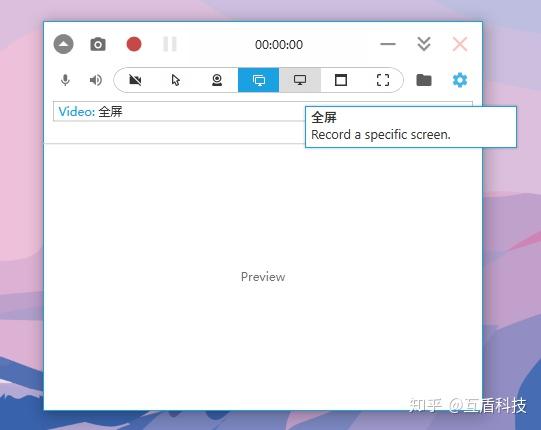541x430 pixels.
Task: Minimize the recorder to tray
Action: click(x=388, y=44)
